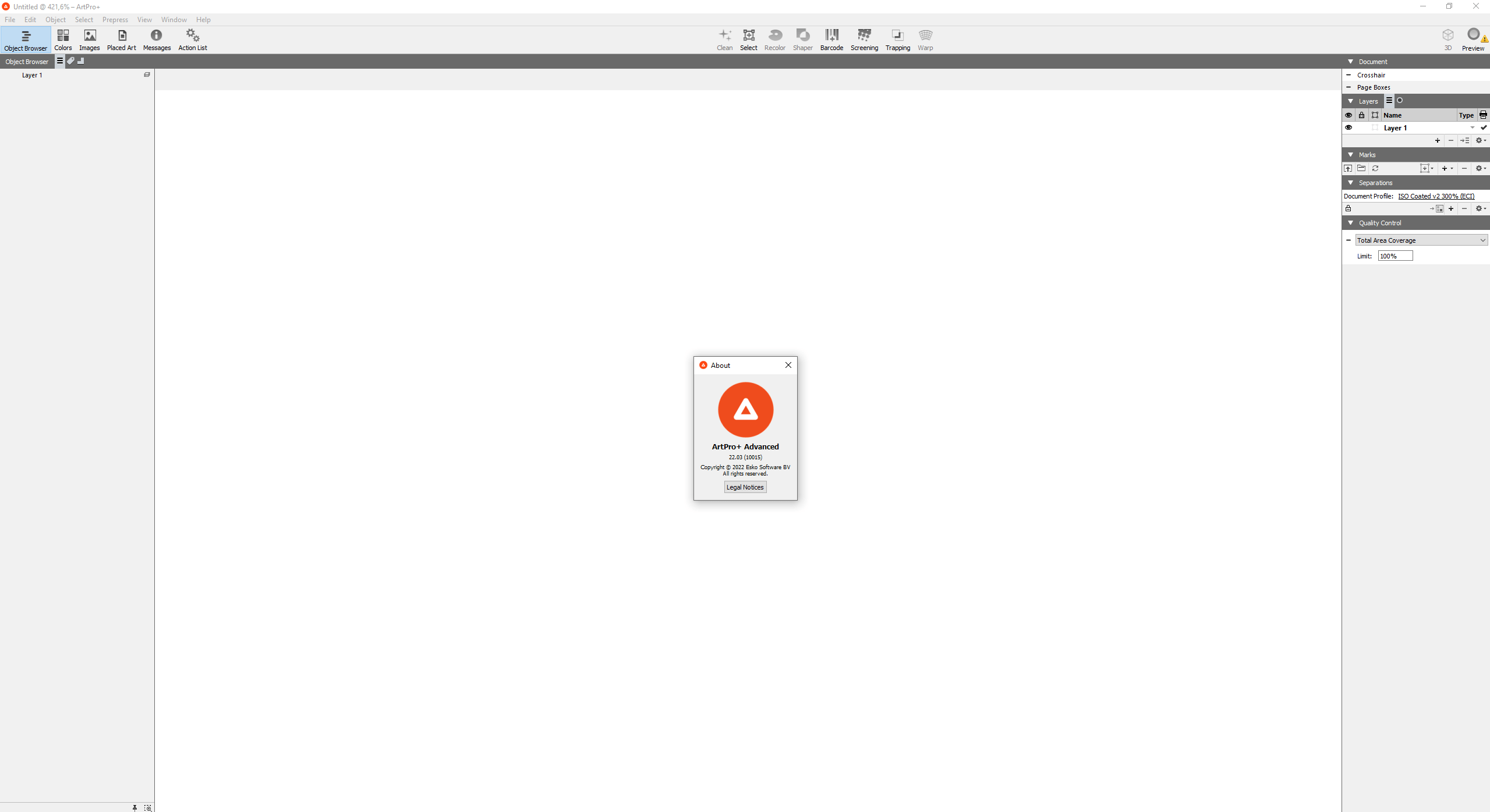
Task: Open the Marks add-mark plus dropdown
Action: coord(1447,168)
